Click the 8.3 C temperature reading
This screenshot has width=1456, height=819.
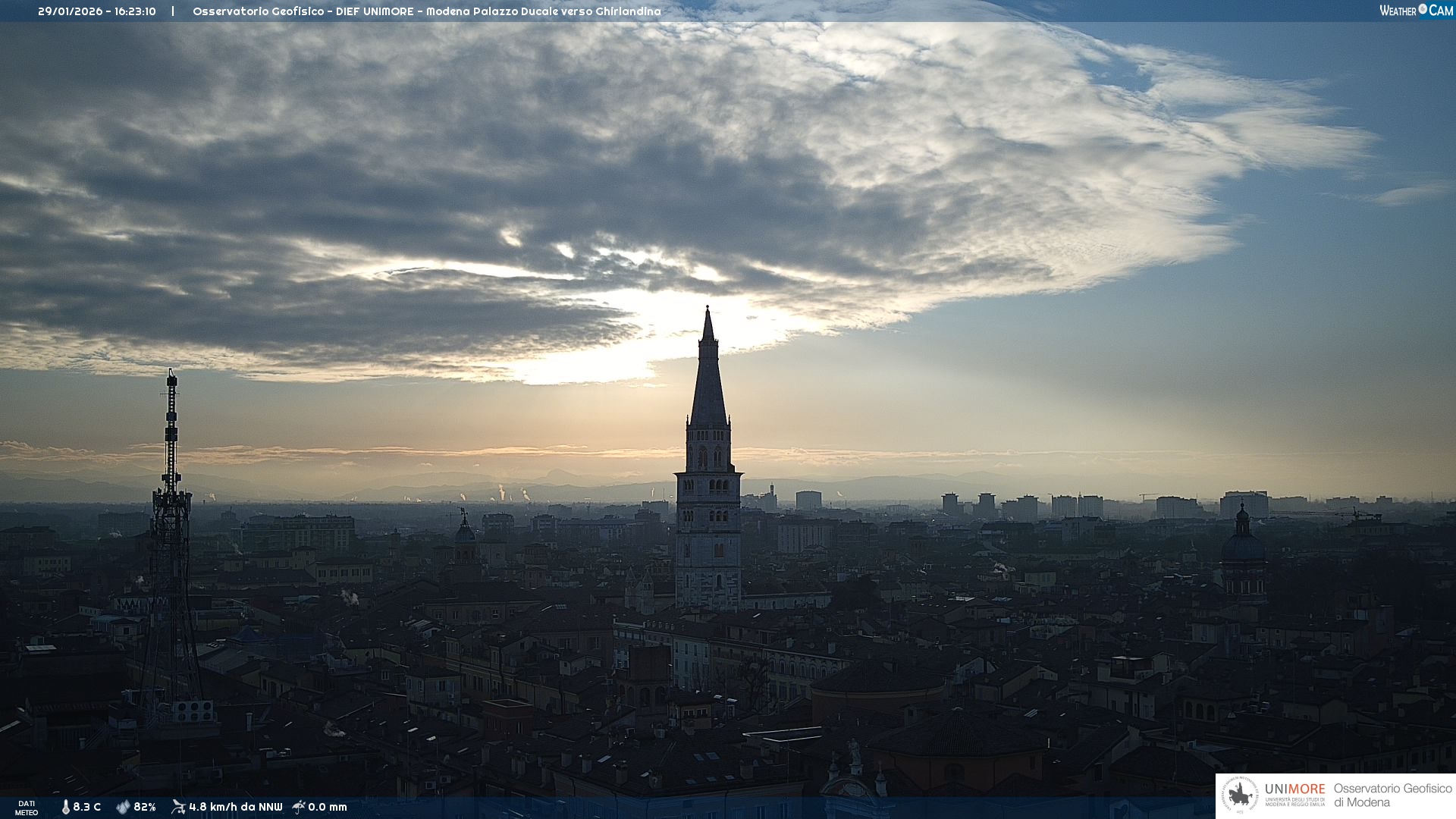[x=86, y=807]
